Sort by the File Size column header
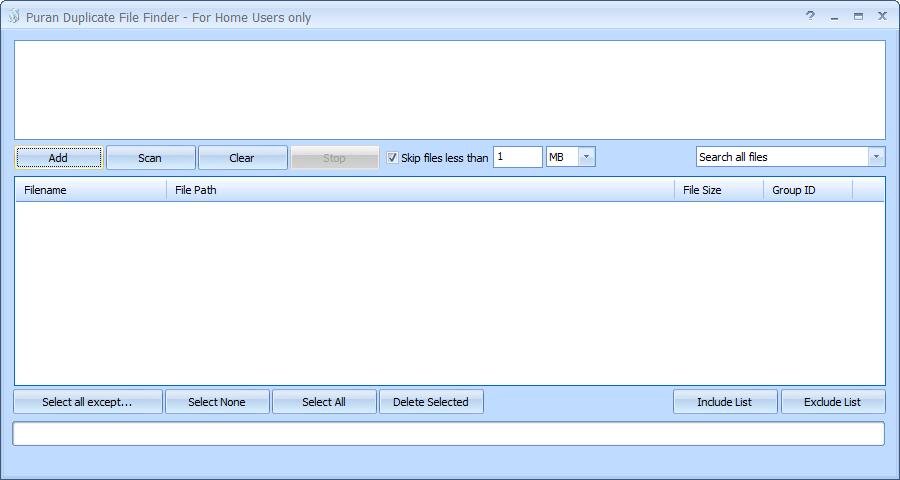The height and width of the screenshot is (480, 900). pos(719,190)
